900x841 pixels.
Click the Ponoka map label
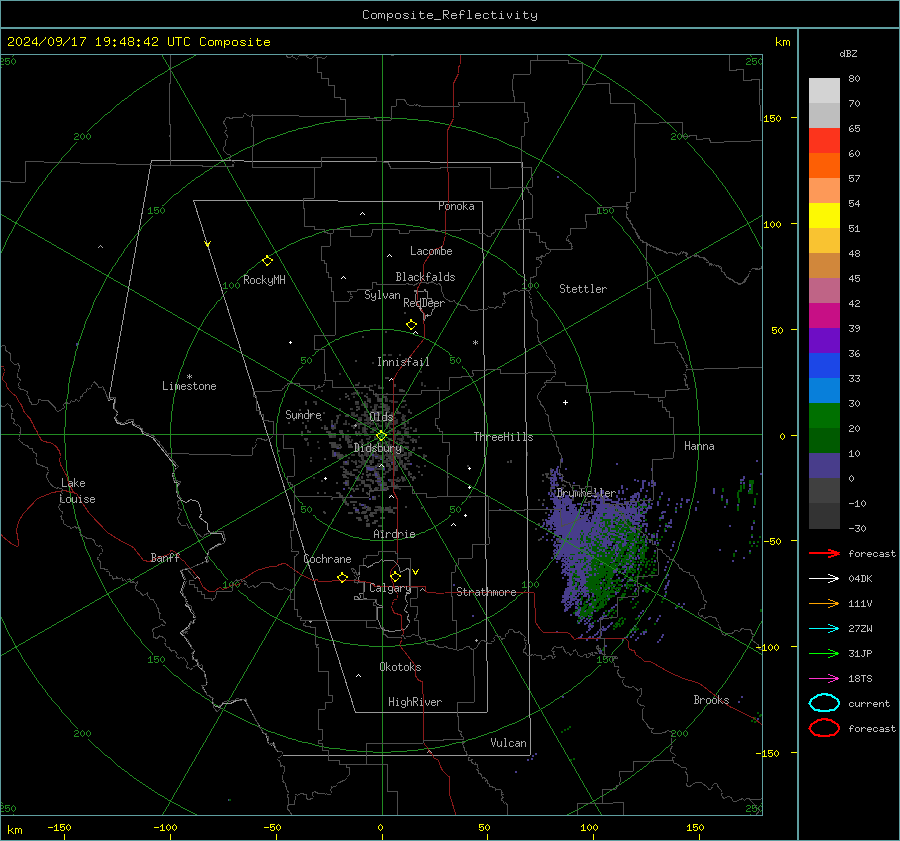click(x=456, y=206)
